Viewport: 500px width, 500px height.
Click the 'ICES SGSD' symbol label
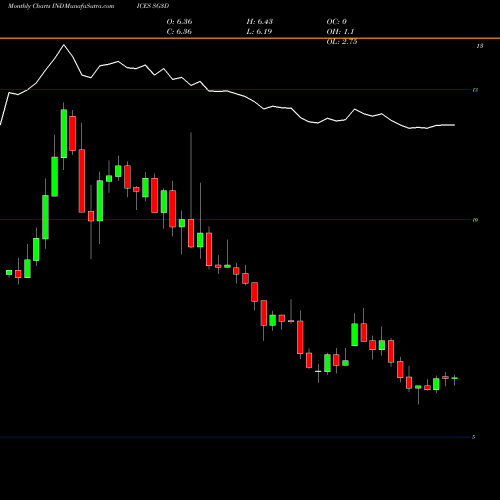pos(153,6)
